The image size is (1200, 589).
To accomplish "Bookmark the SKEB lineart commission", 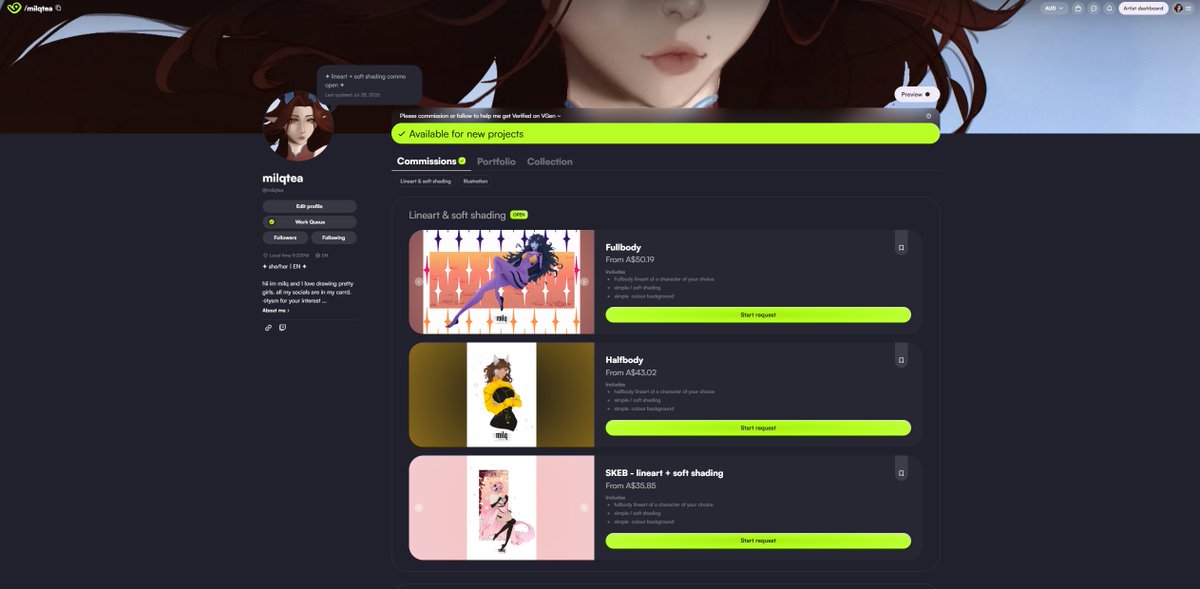I will (x=901, y=472).
